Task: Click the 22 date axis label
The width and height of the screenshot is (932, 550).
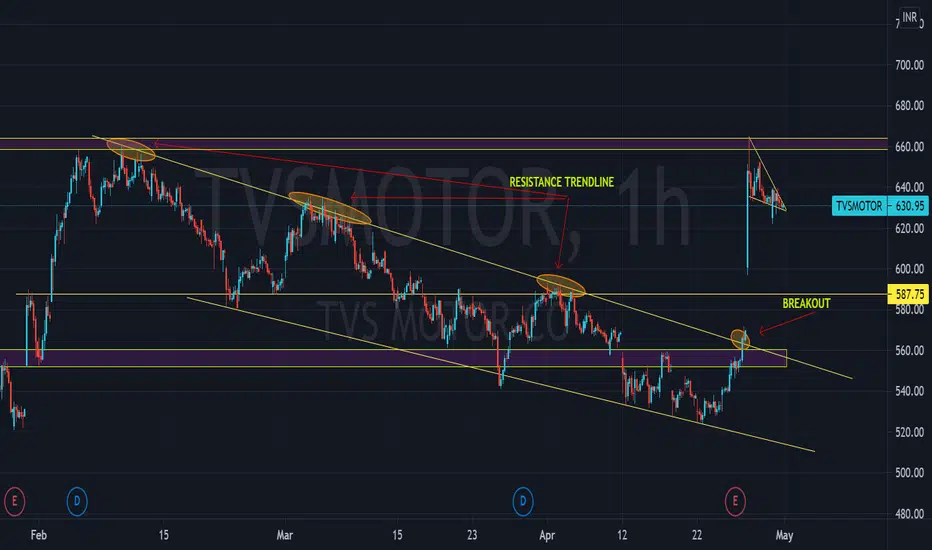Action: [697, 535]
